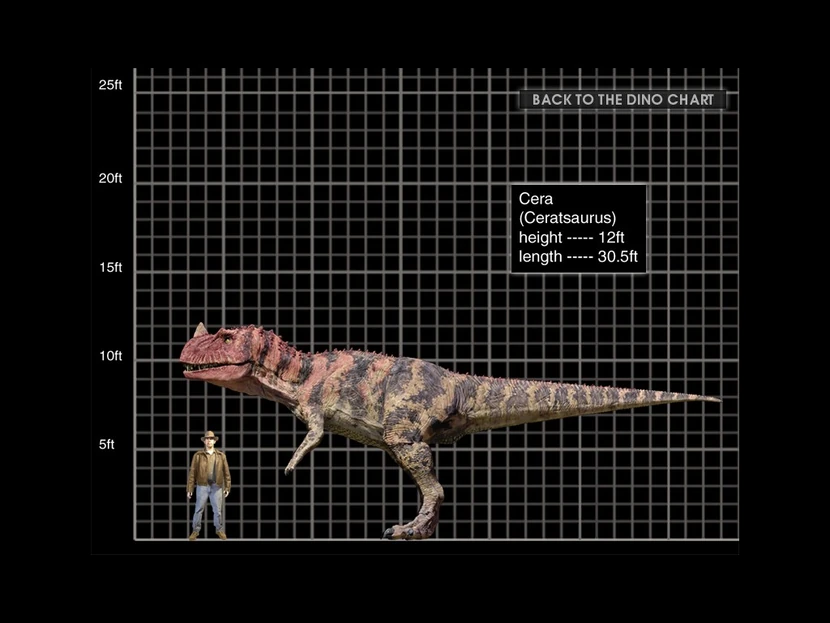Click the length 30.5ft line
The height and width of the screenshot is (623, 830).
click(x=578, y=257)
